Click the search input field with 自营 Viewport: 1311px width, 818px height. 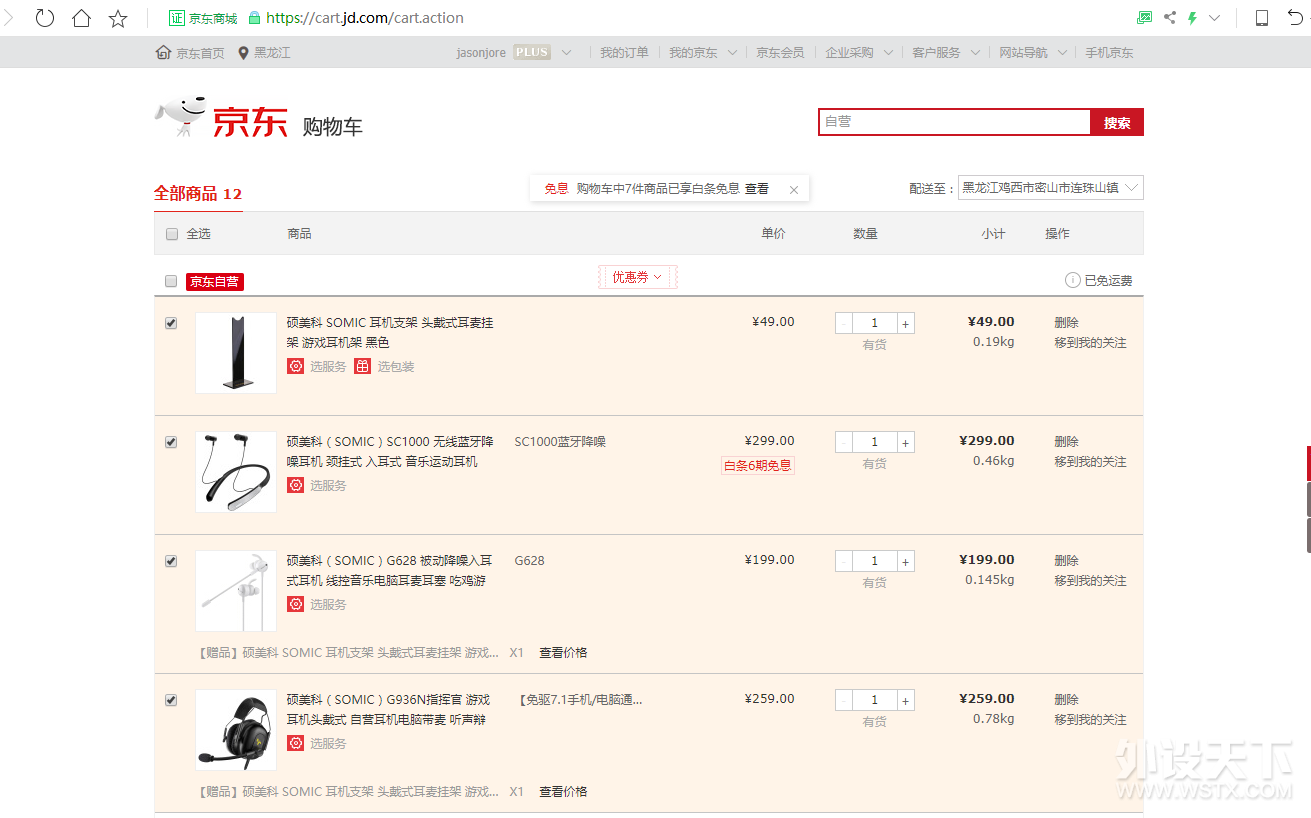955,122
